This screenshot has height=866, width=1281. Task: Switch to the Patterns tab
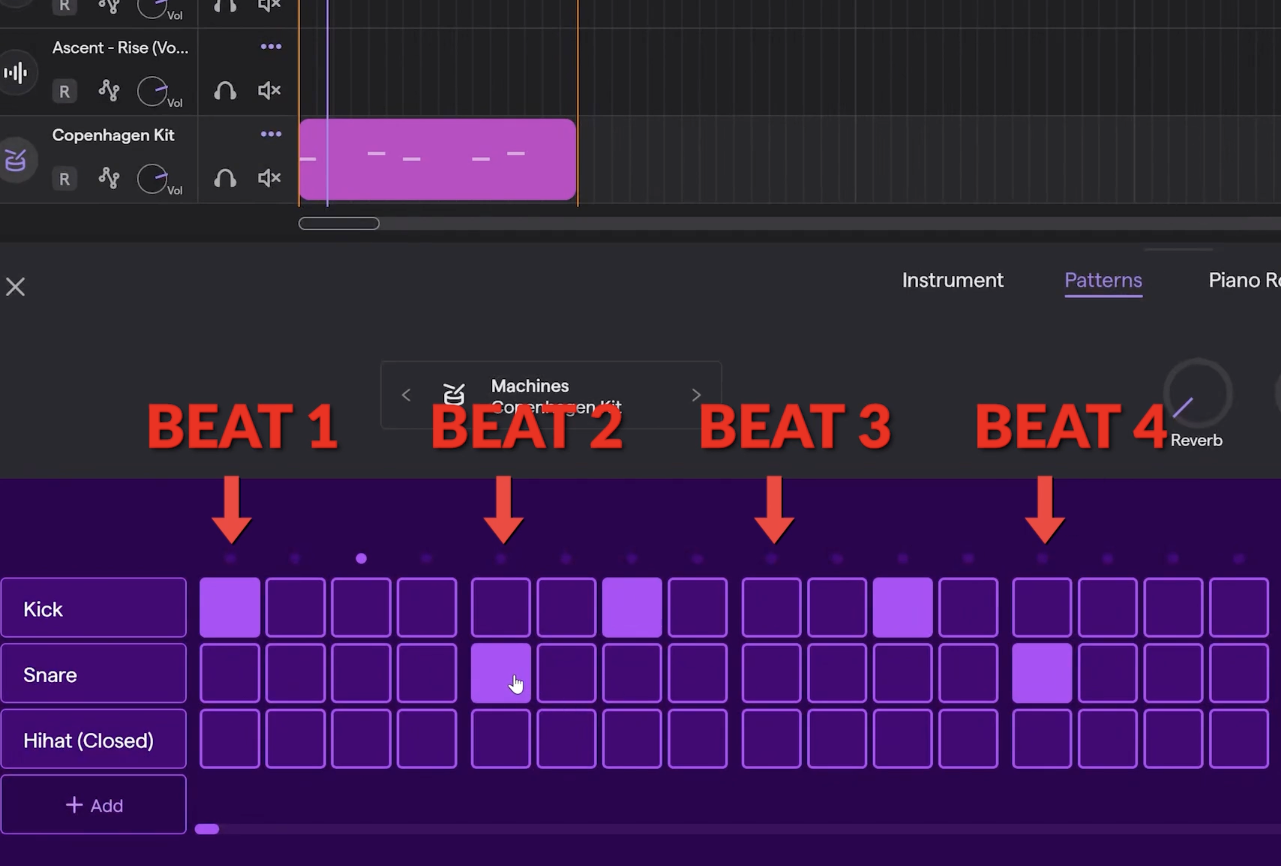(1103, 280)
